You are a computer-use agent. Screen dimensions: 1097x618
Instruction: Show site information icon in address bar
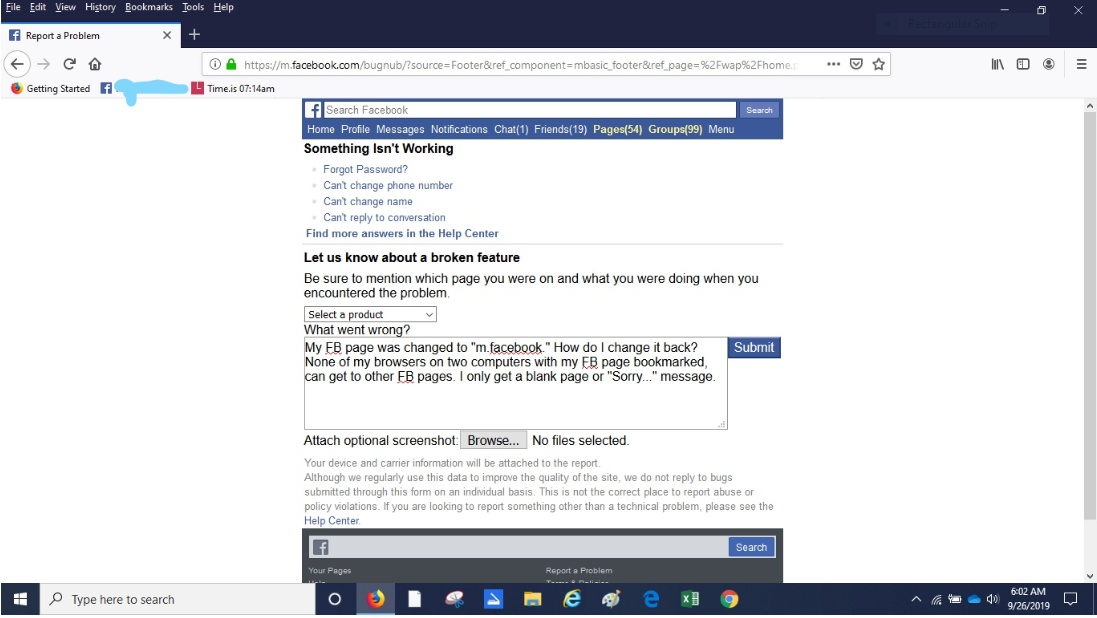click(215, 64)
